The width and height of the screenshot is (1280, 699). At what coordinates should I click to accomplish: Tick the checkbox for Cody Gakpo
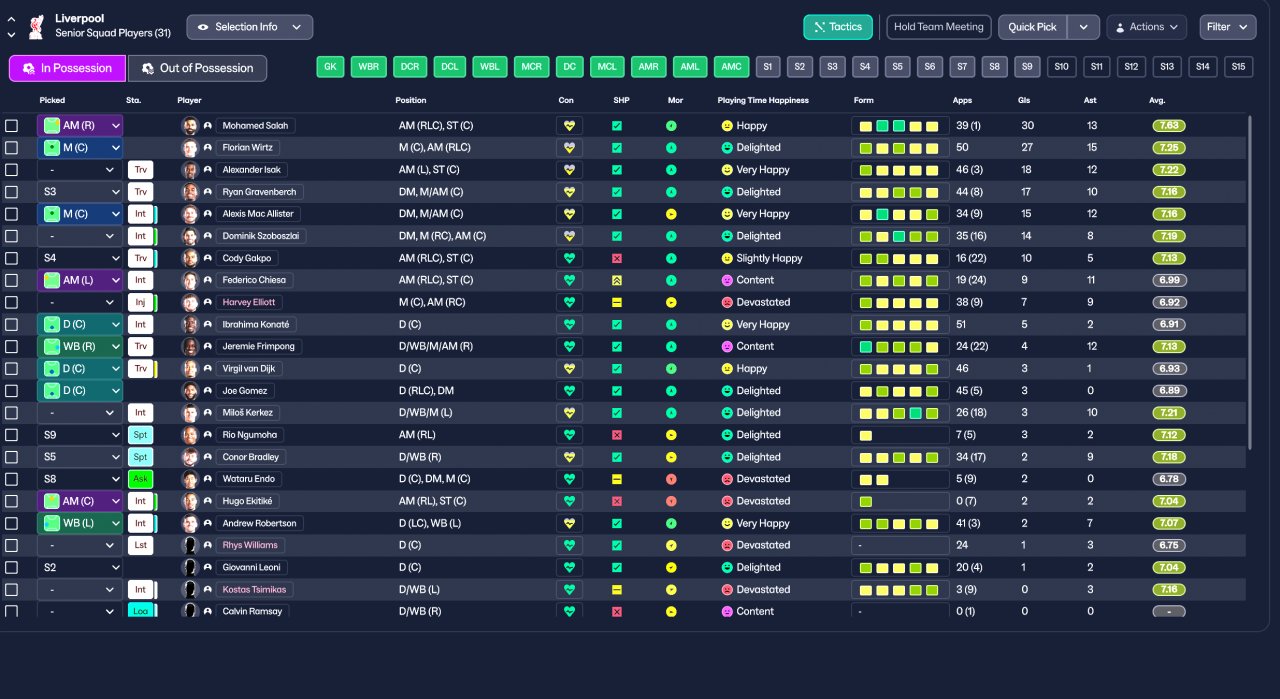(x=11, y=258)
